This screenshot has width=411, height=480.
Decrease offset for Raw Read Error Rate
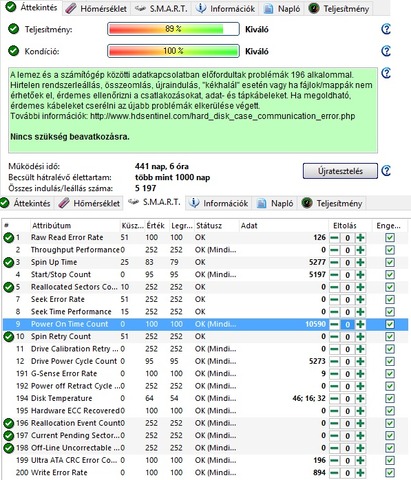(x=334, y=238)
